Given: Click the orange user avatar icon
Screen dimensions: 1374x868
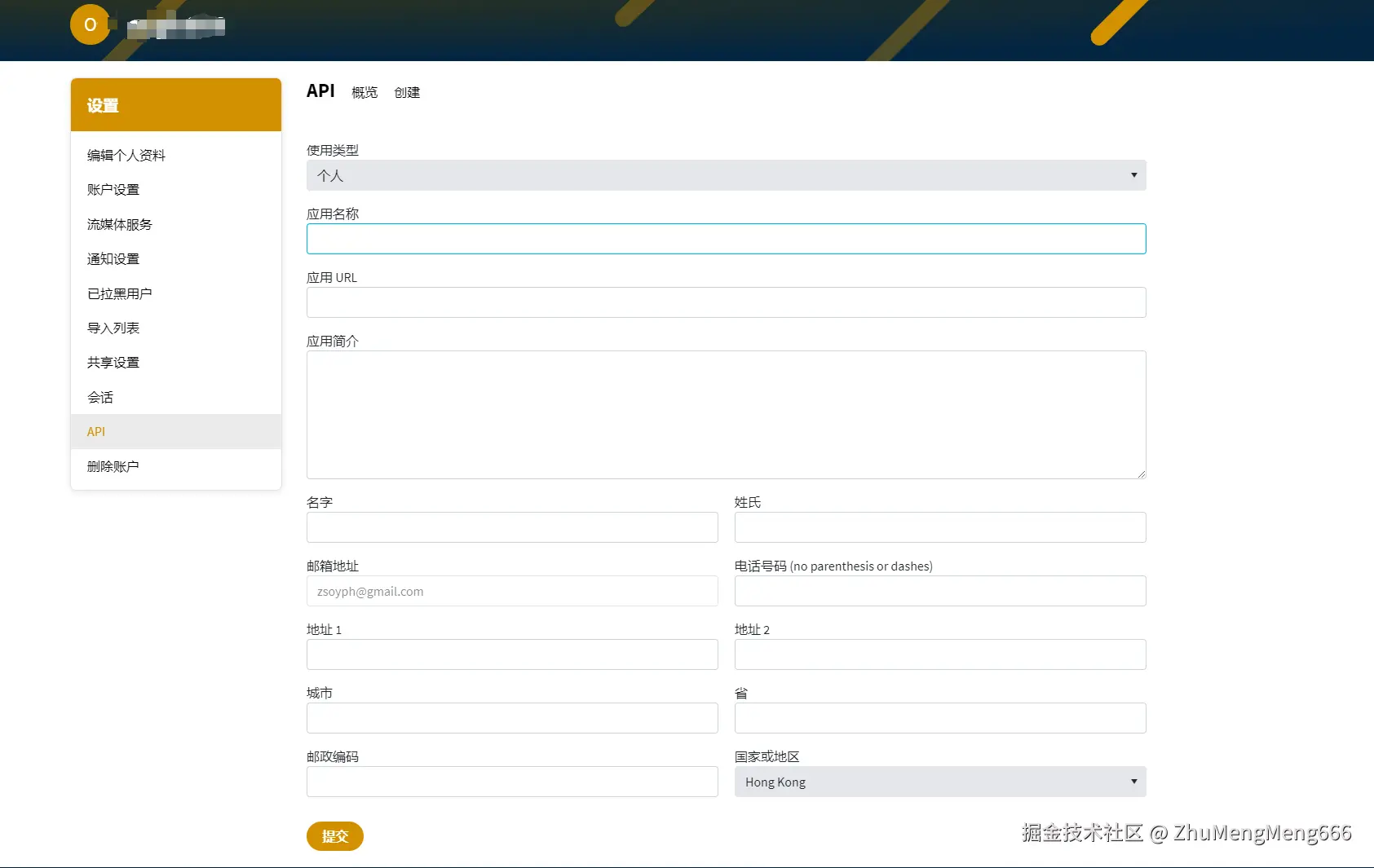Looking at the screenshot, I should 91,24.
